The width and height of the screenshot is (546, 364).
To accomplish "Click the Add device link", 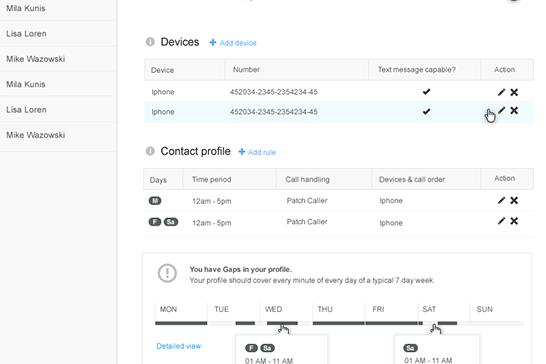I will 233,43.
